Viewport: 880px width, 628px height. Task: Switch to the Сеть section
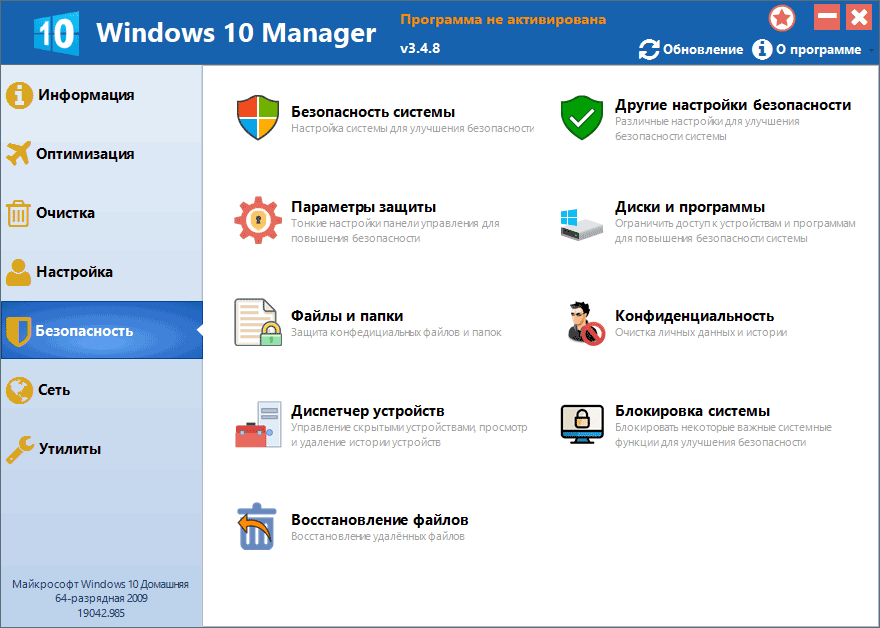[x=102, y=390]
